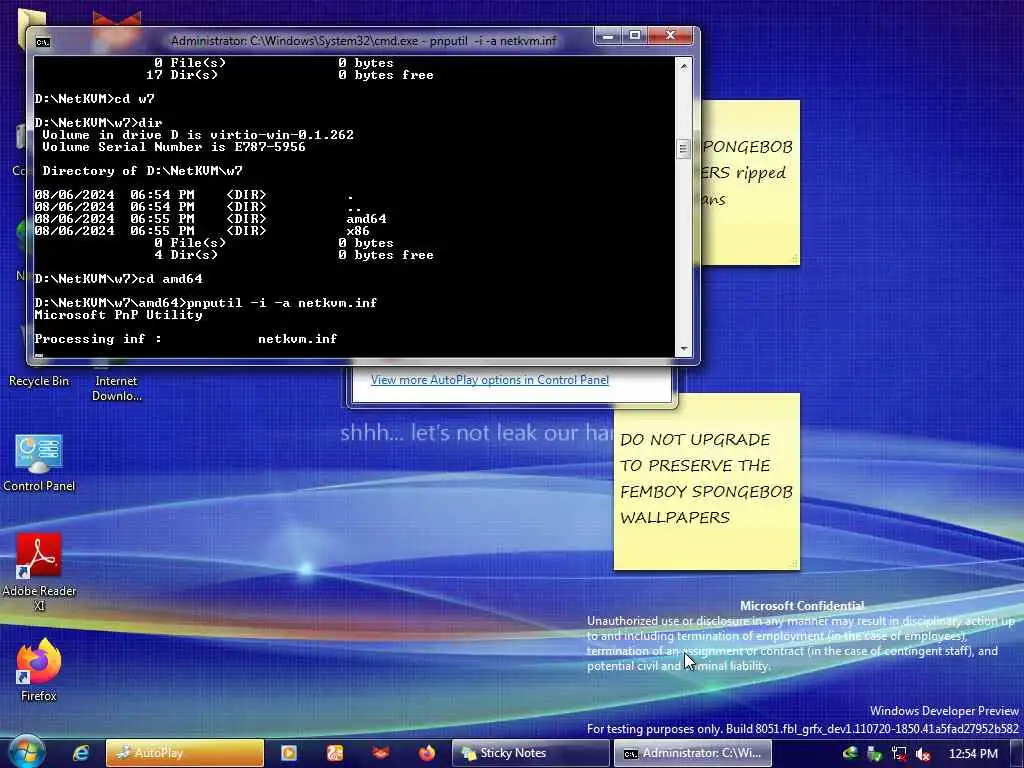
Task: Open the clock showing 12:54 PM
Action: (x=973, y=754)
